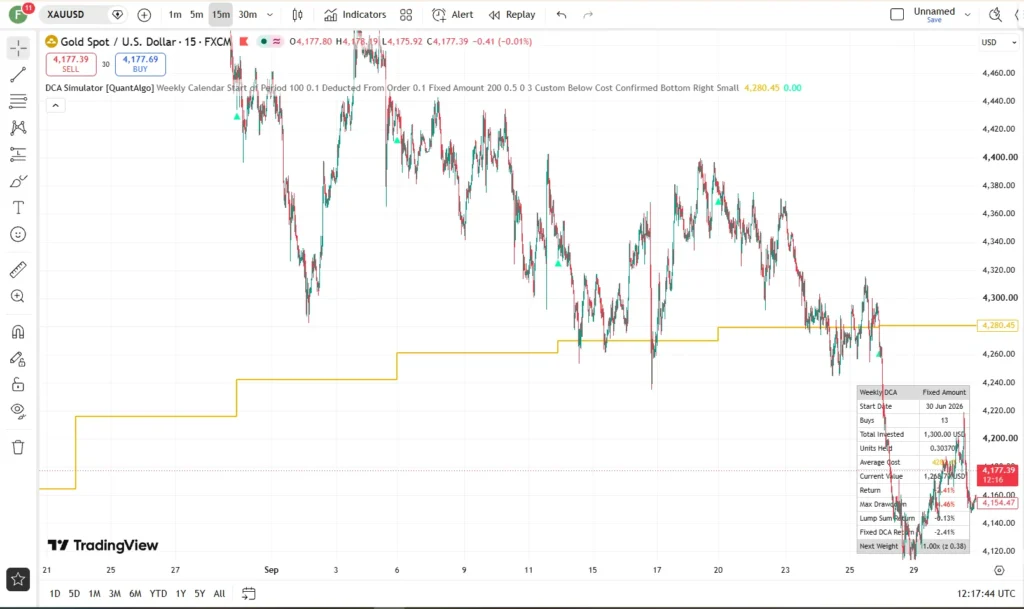Collapse the indicator legend chevron
The height and width of the screenshot is (609, 1024).
[x=56, y=105]
